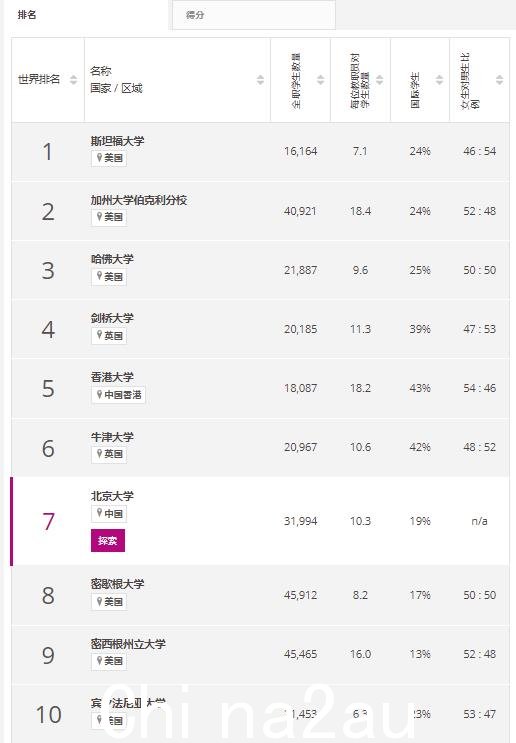
Task: Sort by international students (国际学生) column
Action: (440, 80)
